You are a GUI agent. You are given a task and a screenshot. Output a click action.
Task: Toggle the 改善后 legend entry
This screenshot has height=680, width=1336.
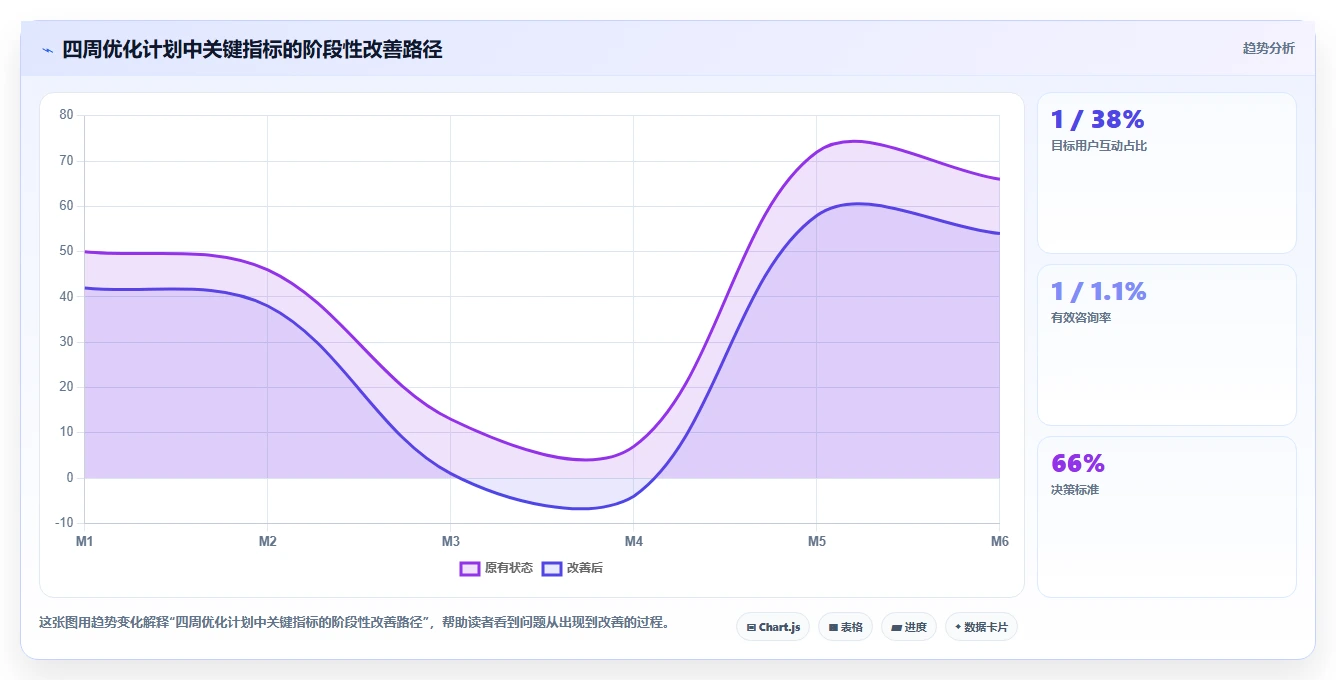click(x=572, y=568)
